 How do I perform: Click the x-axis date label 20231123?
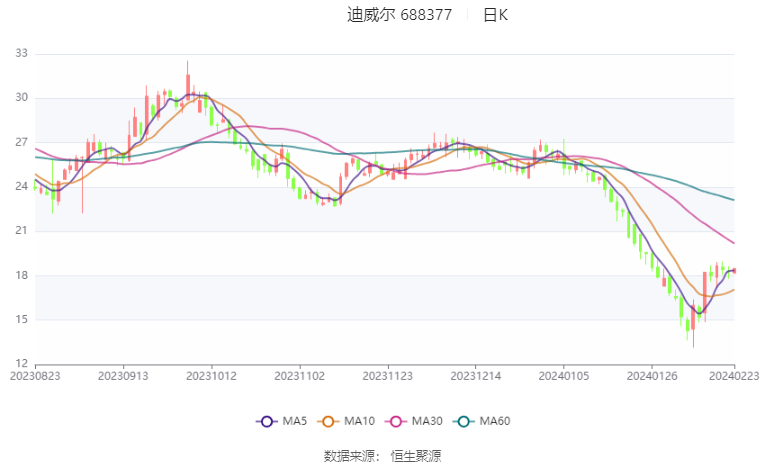pyautogui.click(x=388, y=376)
